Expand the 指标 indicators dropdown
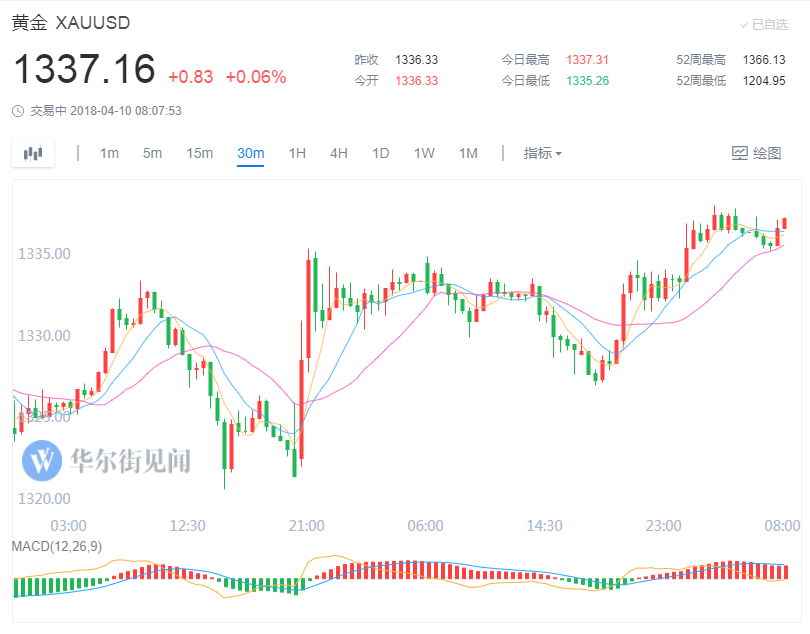This screenshot has height=634, width=810. pos(542,153)
